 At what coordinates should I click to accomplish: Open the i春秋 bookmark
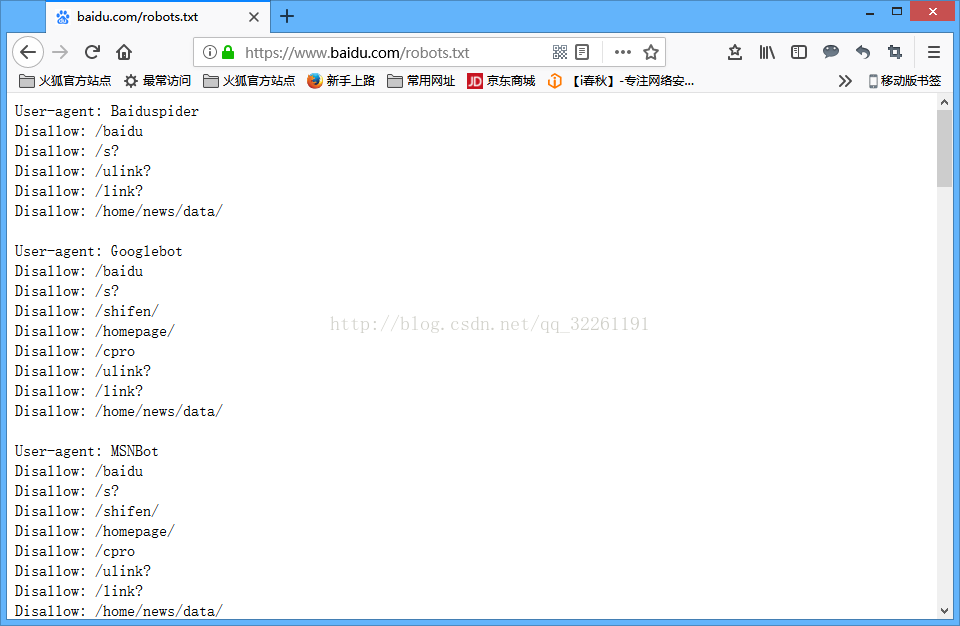(621, 81)
